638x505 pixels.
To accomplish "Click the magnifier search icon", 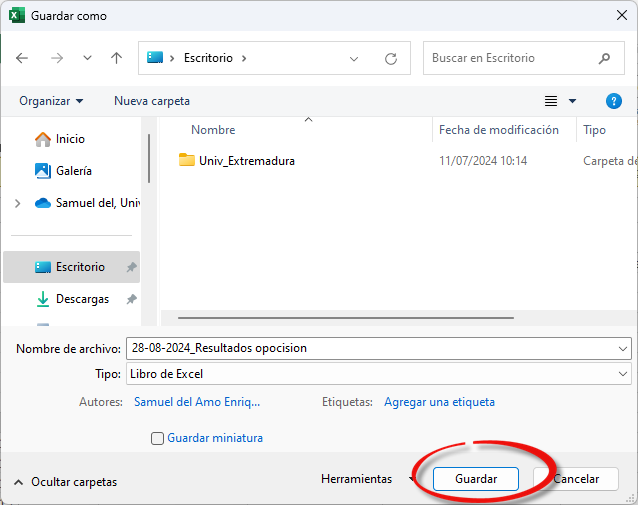I will (604, 58).
